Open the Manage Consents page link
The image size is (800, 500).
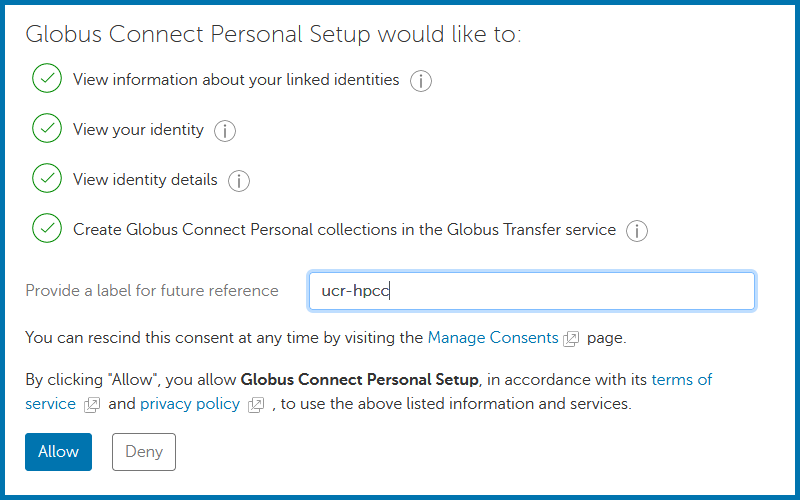point(493,338)
